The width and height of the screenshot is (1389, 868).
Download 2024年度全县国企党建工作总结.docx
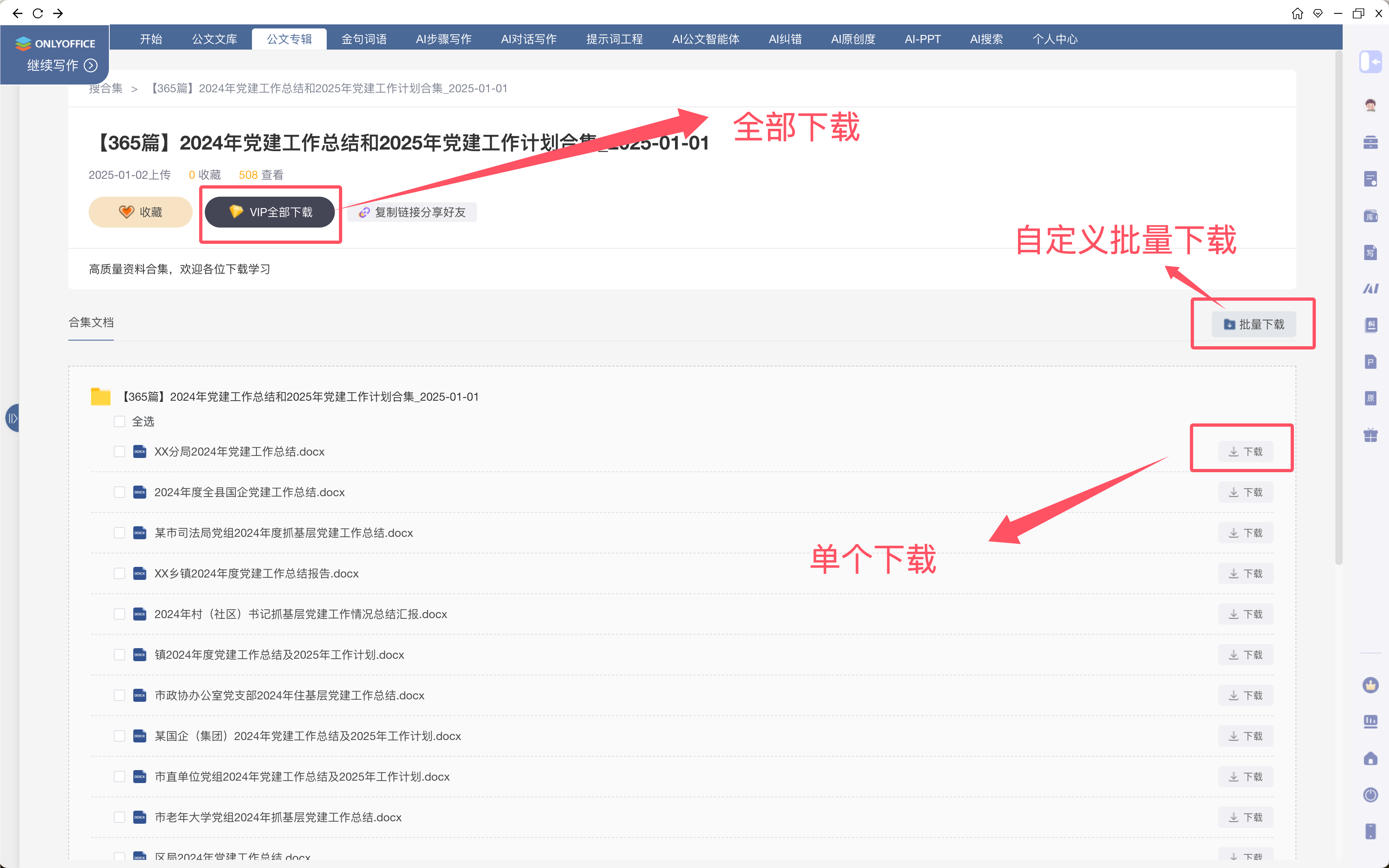click(x=1246, y=492)
